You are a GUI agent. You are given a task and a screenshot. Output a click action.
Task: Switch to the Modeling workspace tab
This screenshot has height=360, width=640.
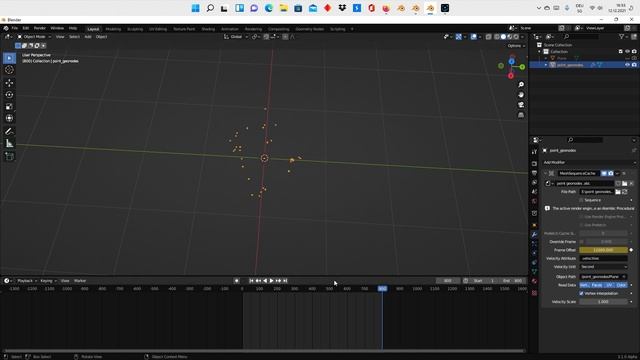[x=113, y=29]
